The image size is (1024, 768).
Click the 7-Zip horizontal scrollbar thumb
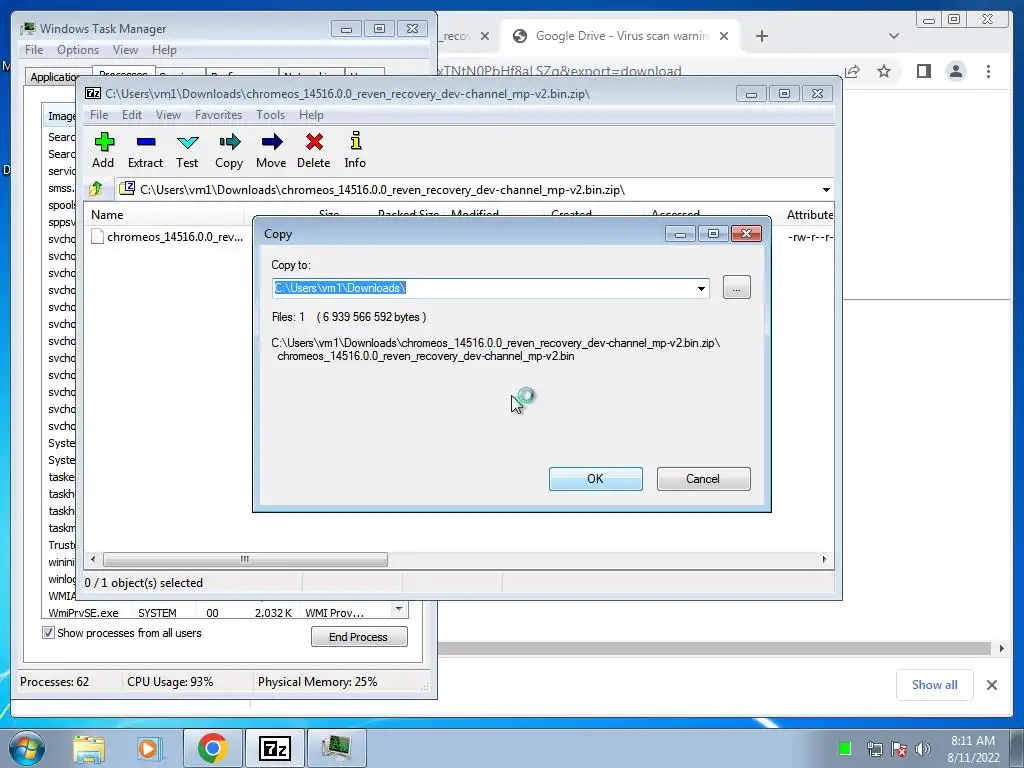click(245, 560)
